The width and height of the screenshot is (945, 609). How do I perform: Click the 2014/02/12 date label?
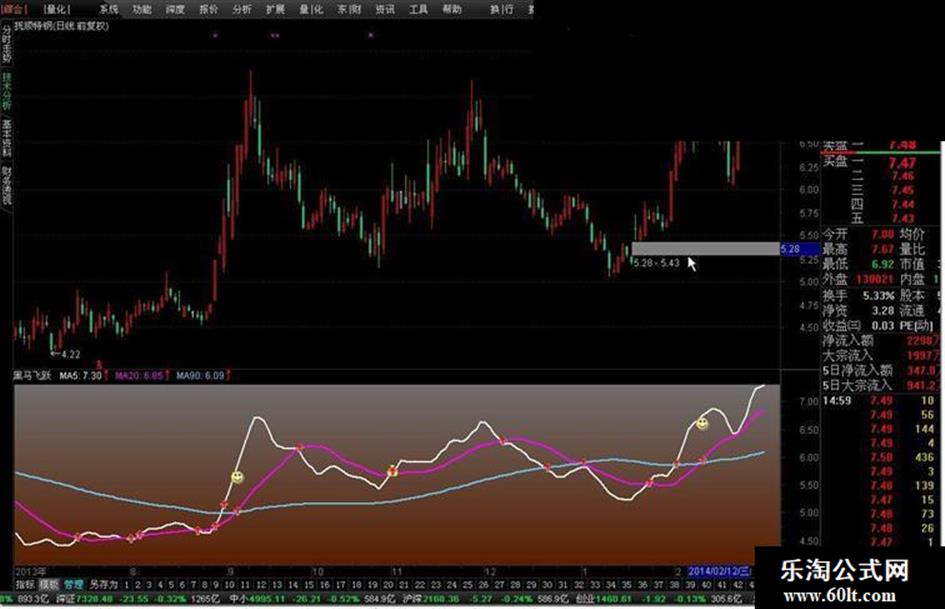tap(720, 571)
